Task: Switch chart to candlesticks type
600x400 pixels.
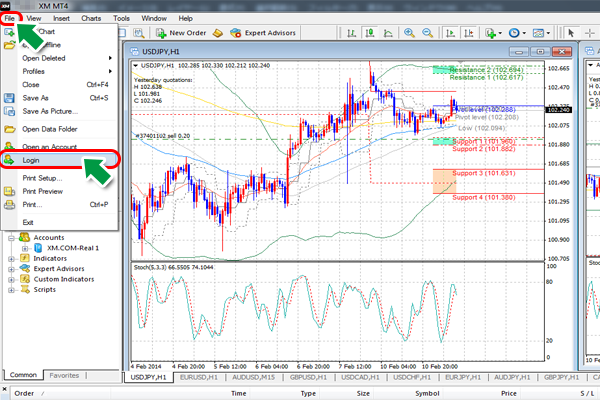Action: click(x=370, y=33)
